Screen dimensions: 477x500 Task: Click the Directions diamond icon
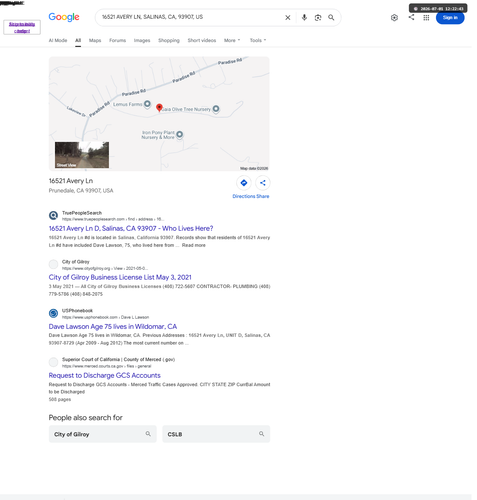tap(244, 183)
